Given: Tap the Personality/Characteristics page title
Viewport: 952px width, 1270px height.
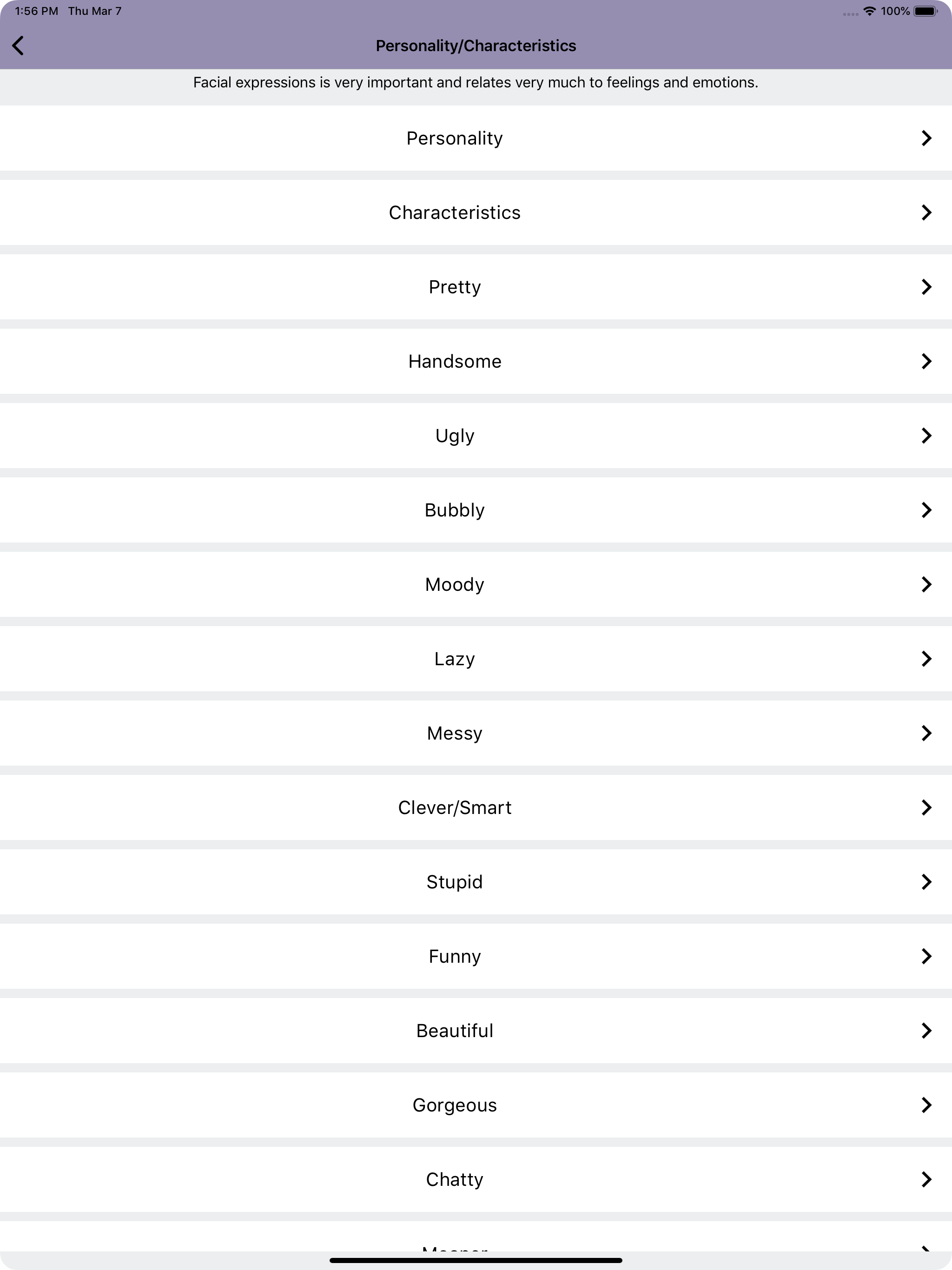Looking at the screenshot, I should (x=476, y=46).
